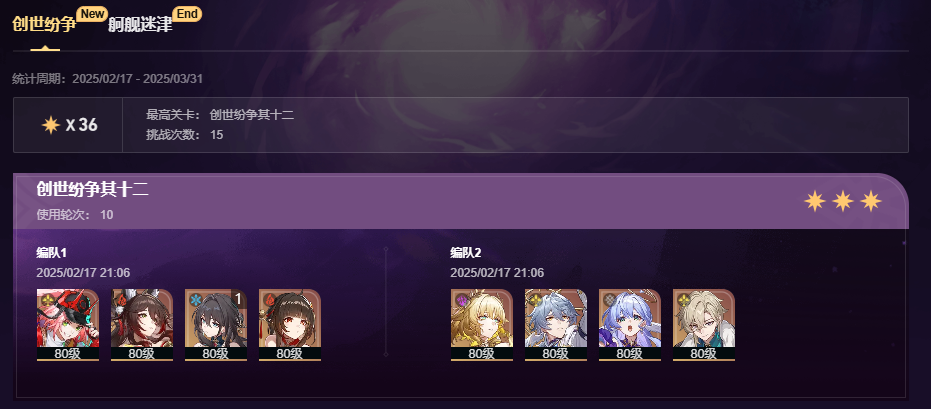The height and width of the screenshot is (409, 931).
Task: Open Lingsha's portrait, last in 编队1
Action: coord(290,325)
